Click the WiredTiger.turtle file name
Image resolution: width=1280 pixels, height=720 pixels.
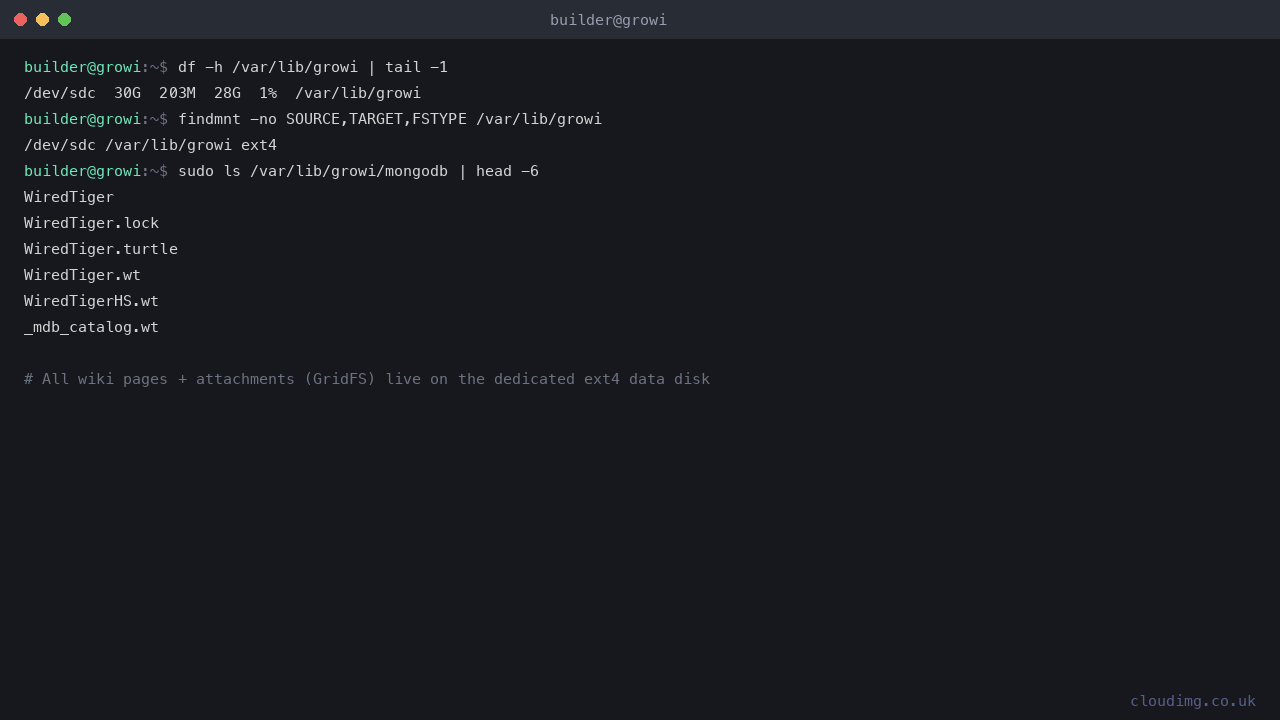[101, 249]
